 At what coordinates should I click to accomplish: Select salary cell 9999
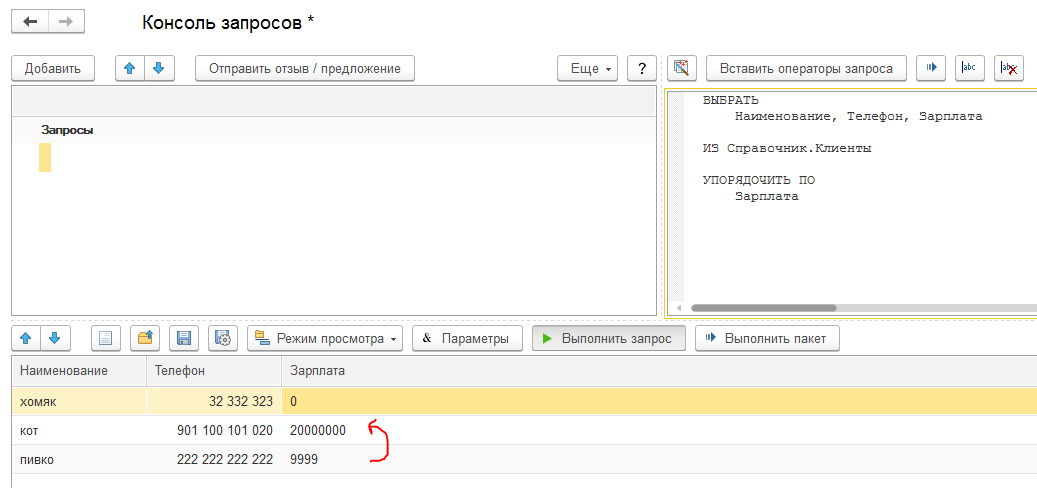659,460
